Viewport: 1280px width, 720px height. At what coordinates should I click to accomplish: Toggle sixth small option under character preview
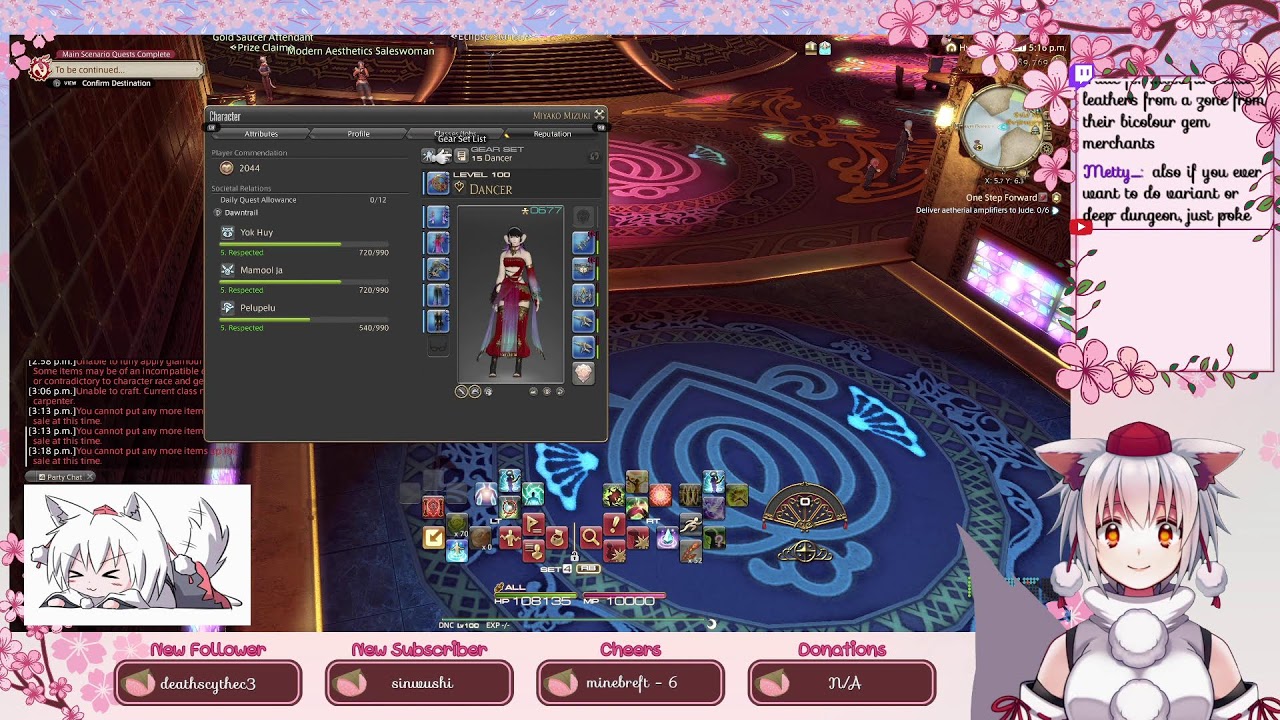[x=559, y=390]
